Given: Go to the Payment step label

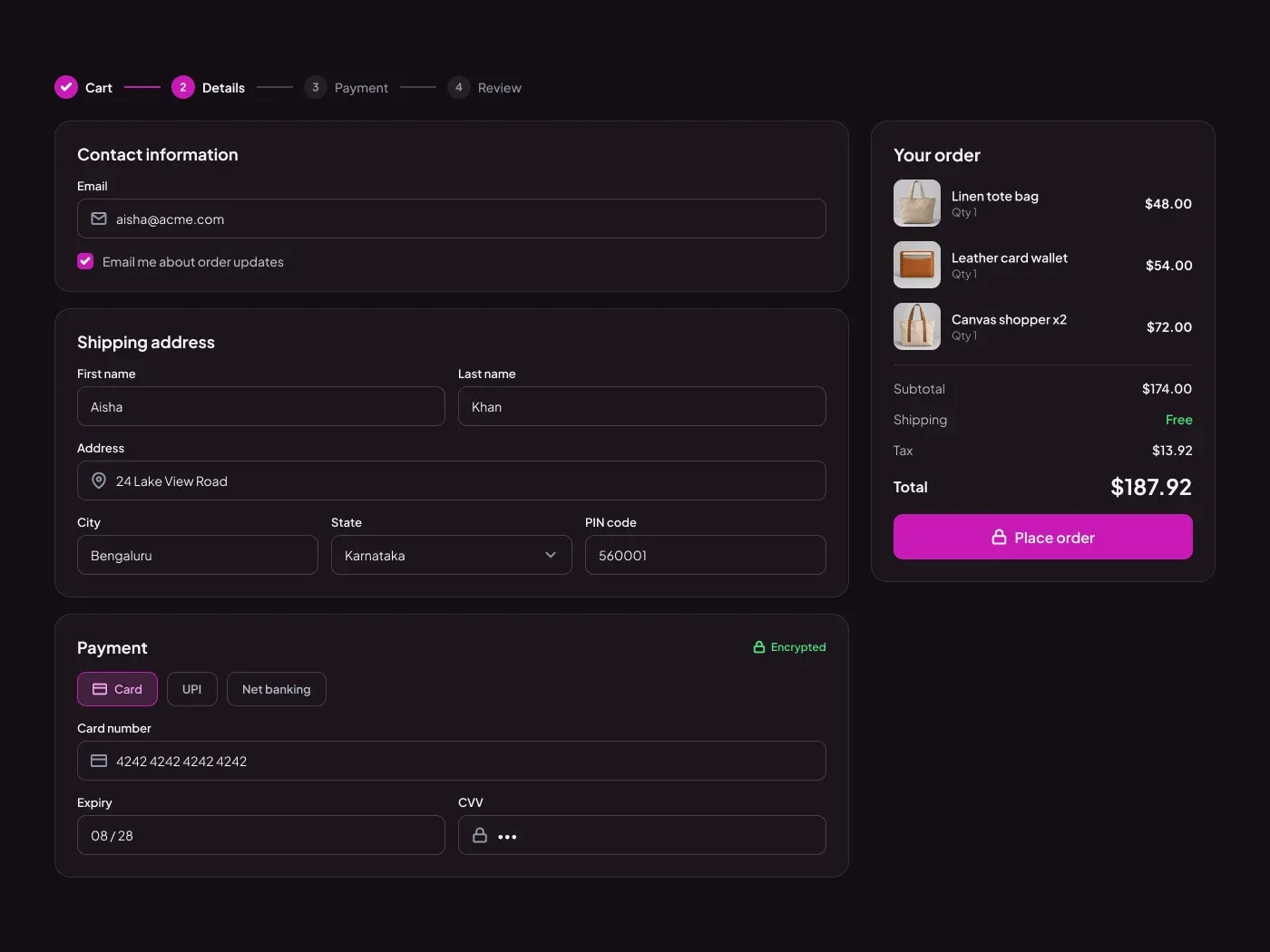Looking at the screenshot, I should click(x=361, y=88).
